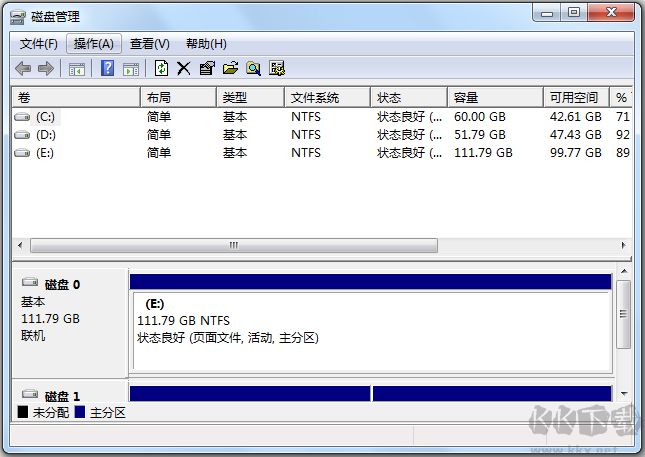Click the horizontal scrollbar right arrow
The width and height of the screenshot is (645, 457).
pyautogui.click(x=624, y=245)
